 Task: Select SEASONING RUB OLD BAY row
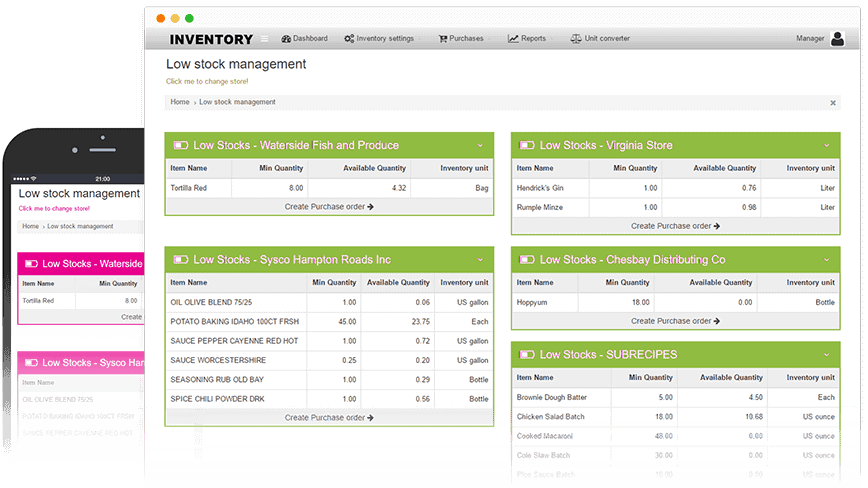pos(329,380)
